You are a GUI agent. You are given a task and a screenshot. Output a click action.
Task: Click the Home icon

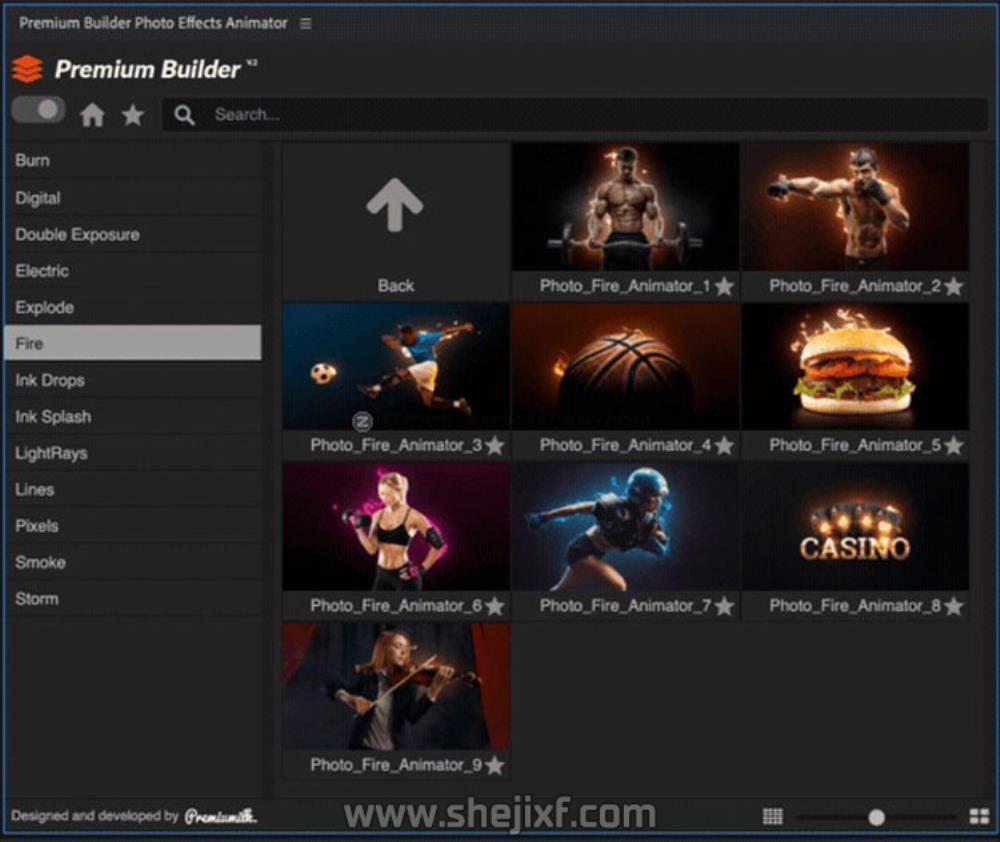click(92, 115)
